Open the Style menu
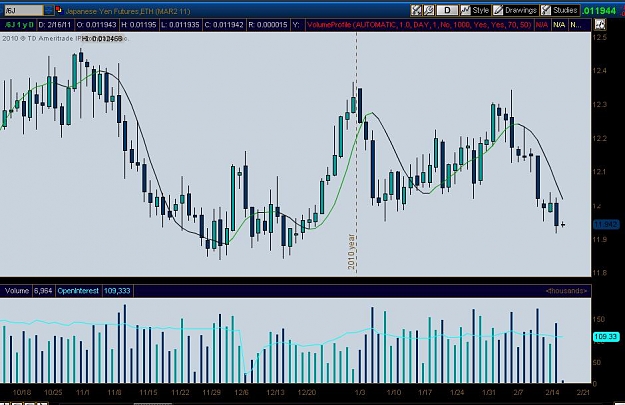This screenshot has width=625, height=405. 475,10
